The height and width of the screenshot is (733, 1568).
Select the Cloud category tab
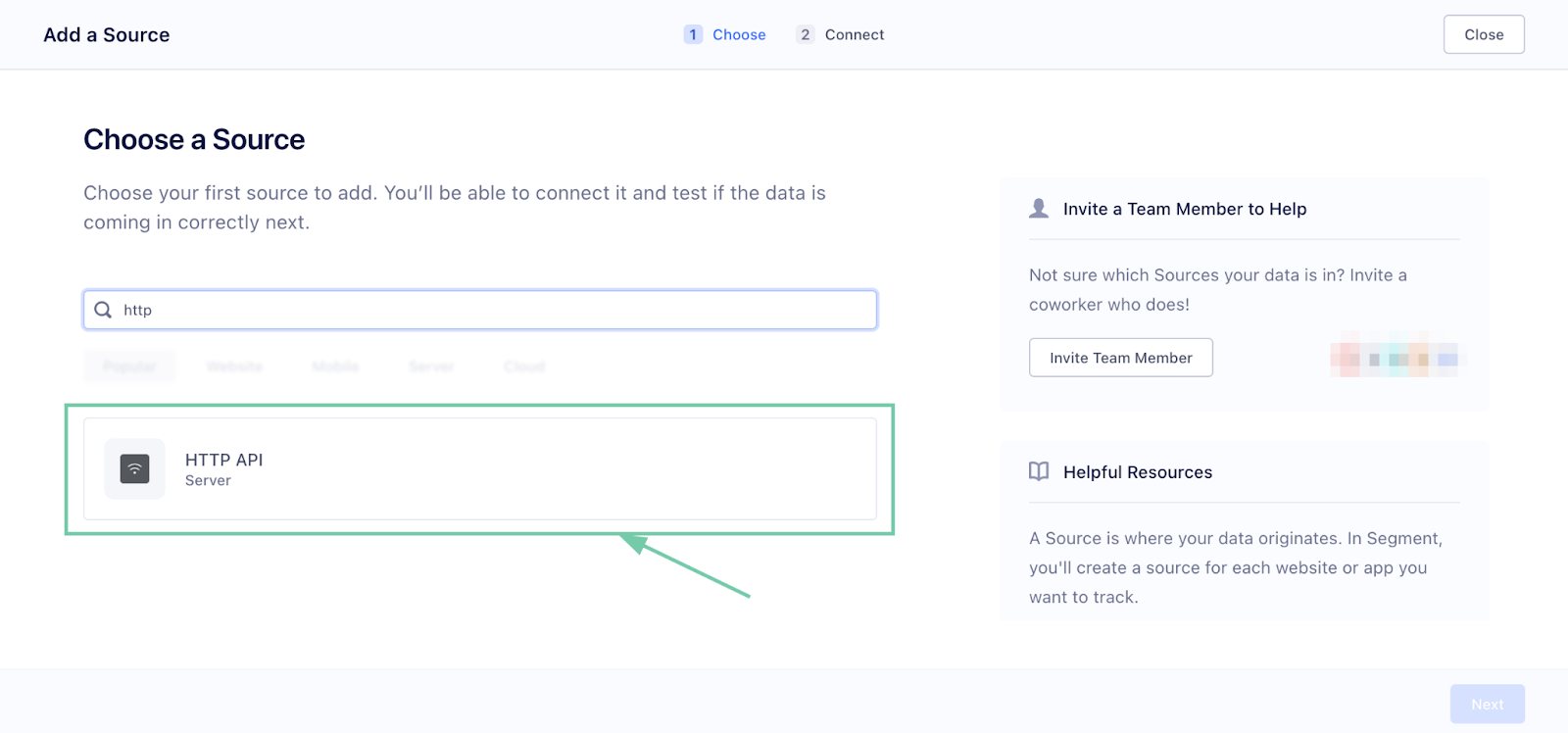[524, 366]
